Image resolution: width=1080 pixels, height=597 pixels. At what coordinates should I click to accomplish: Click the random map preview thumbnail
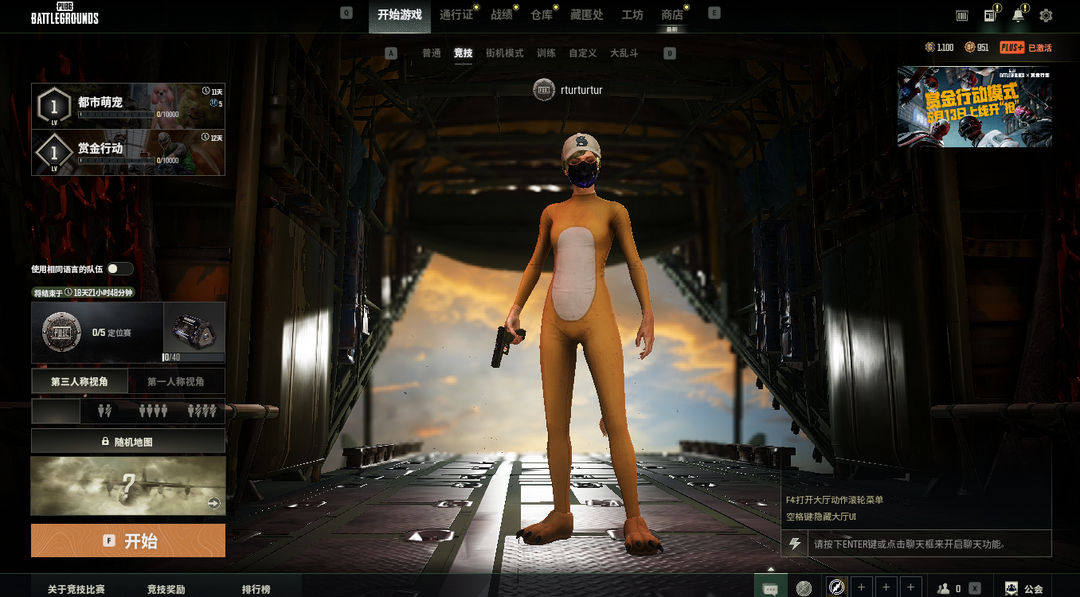point(128,485)
